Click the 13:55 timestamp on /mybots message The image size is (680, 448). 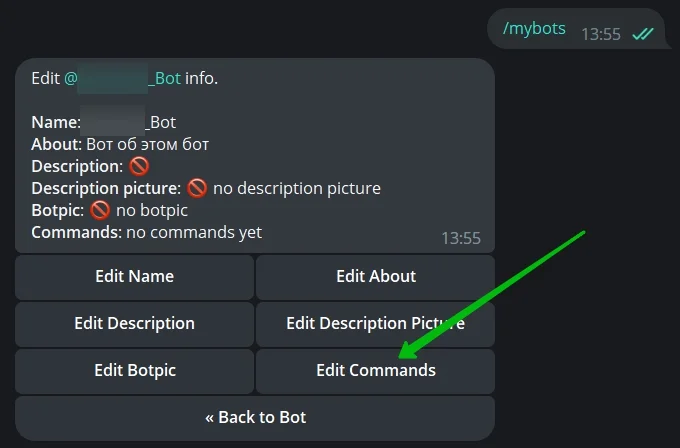pyautogui.click(x=600, y=34)
